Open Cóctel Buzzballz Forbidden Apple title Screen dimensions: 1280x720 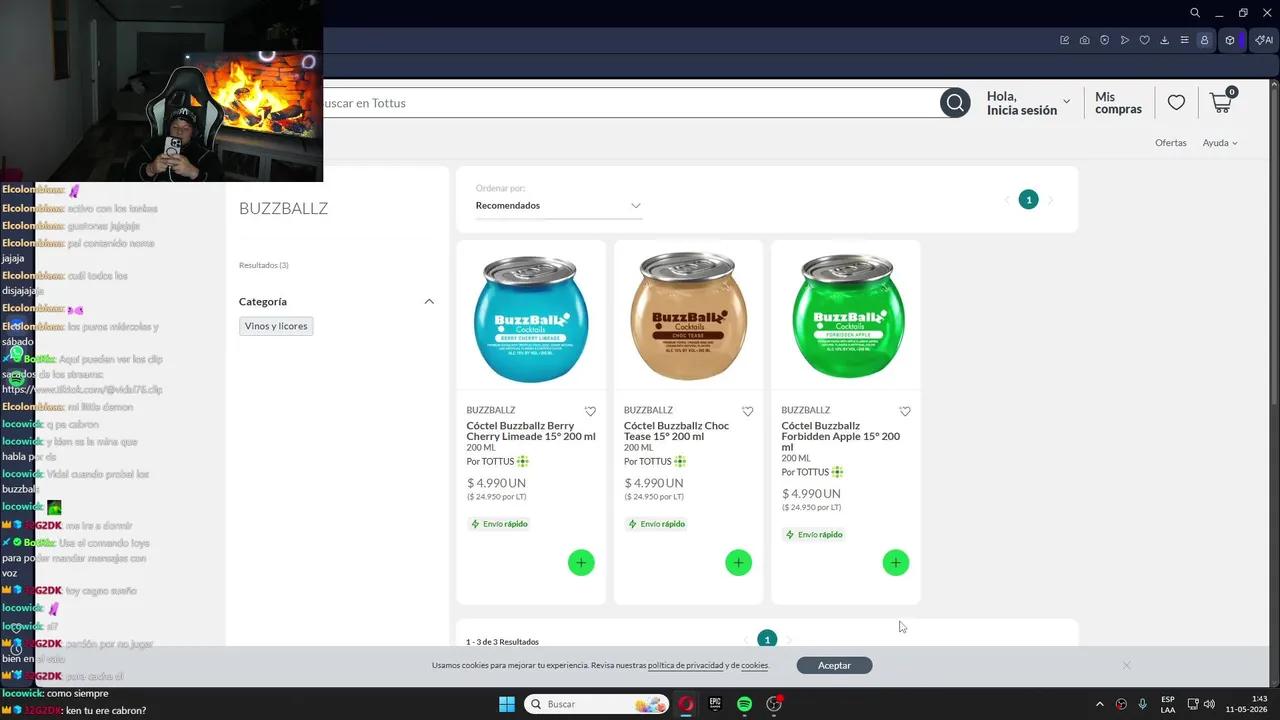click(x=840, y=436)
